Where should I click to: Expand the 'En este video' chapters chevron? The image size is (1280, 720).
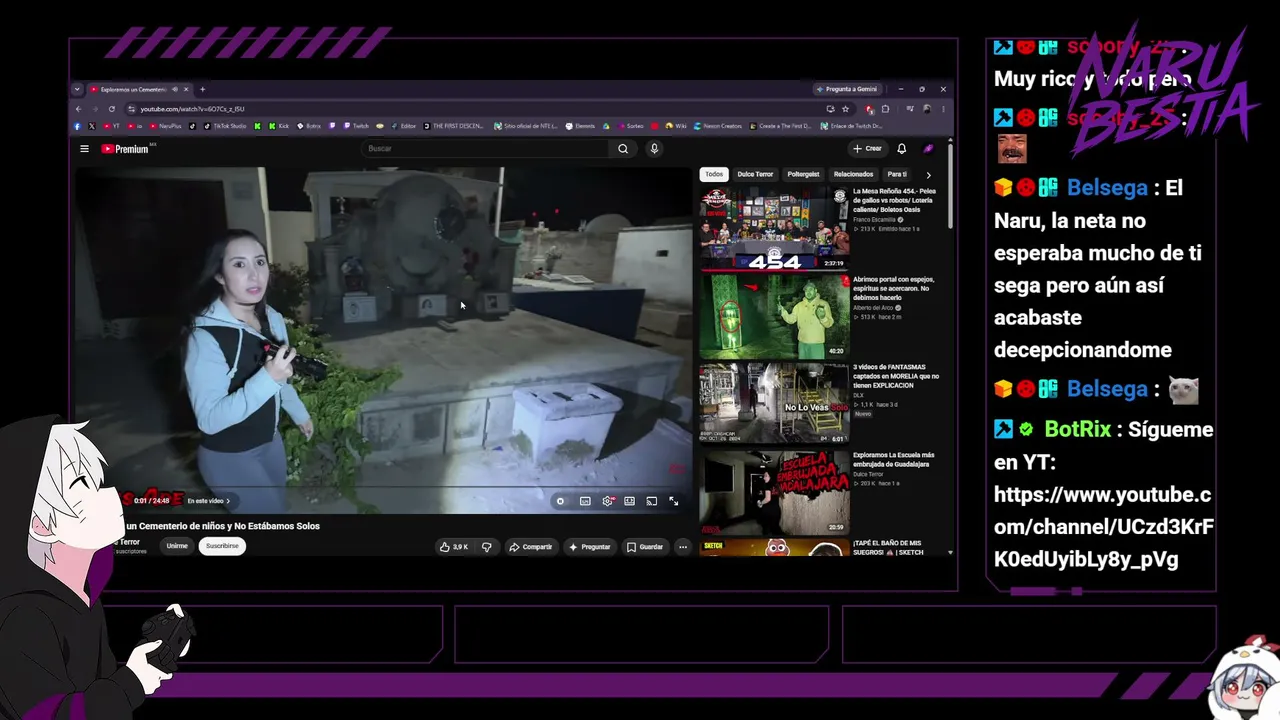pyautogui.click(x=228, y=501)
